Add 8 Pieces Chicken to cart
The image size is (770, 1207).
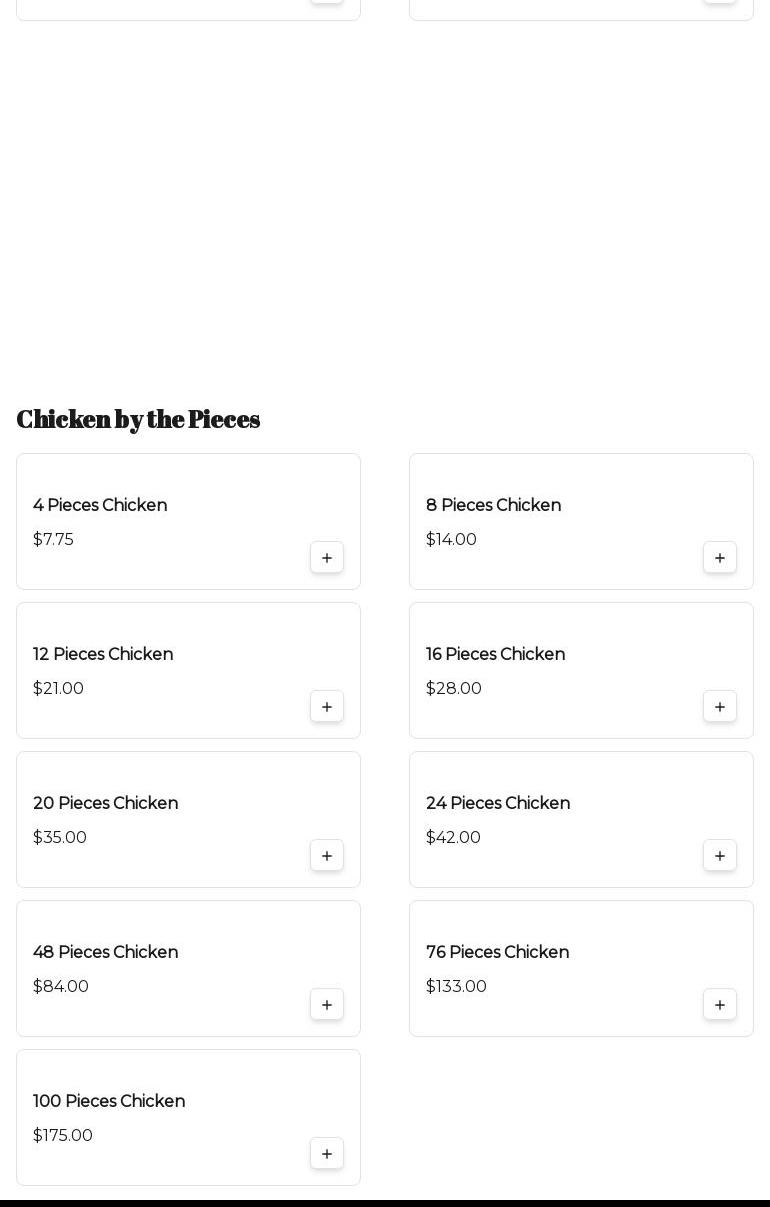click(x=720, y=558)
